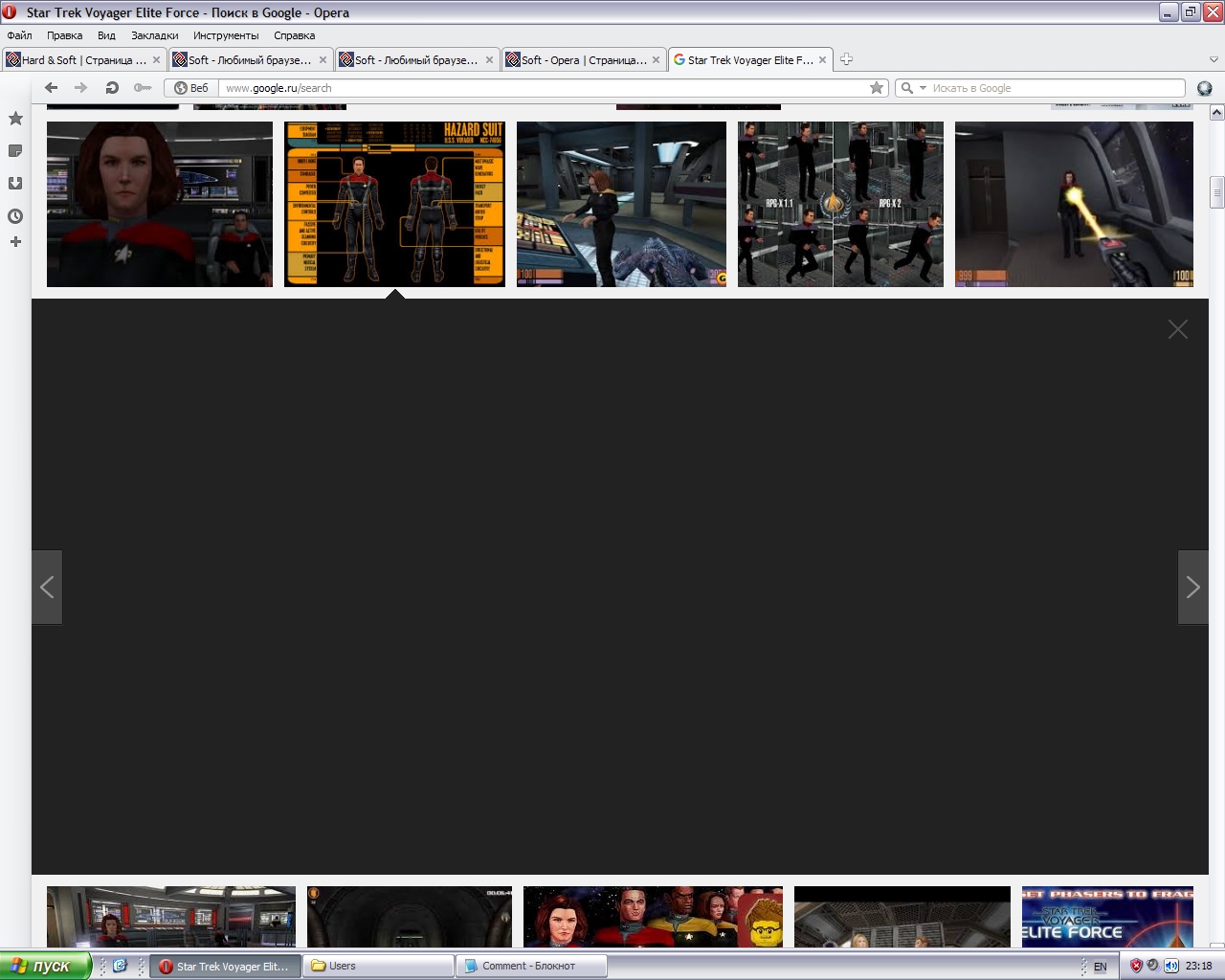Open the Инструменты menu
Image resolution: width=1225 pixels, height=980 pixels.
click(226, 35)
